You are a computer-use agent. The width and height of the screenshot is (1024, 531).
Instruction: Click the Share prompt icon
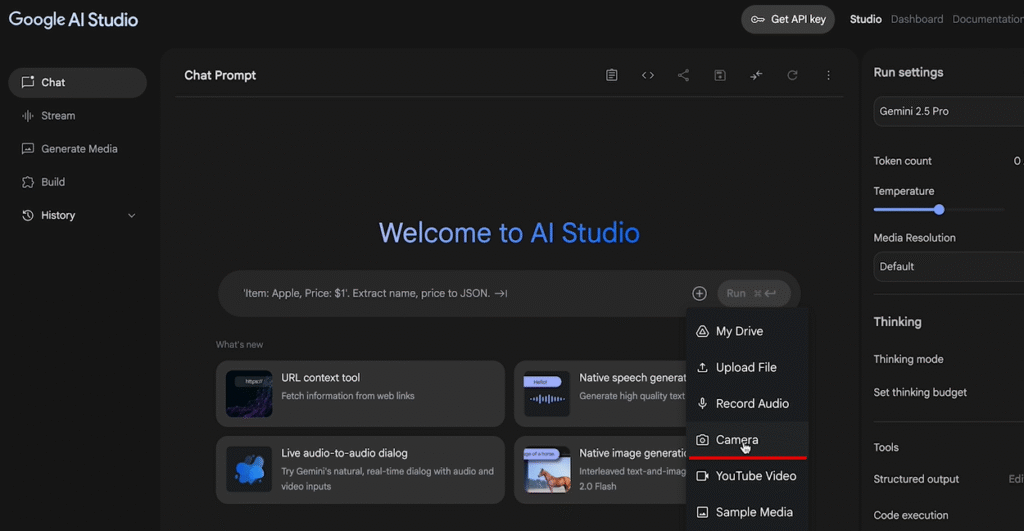click(683, 75)
